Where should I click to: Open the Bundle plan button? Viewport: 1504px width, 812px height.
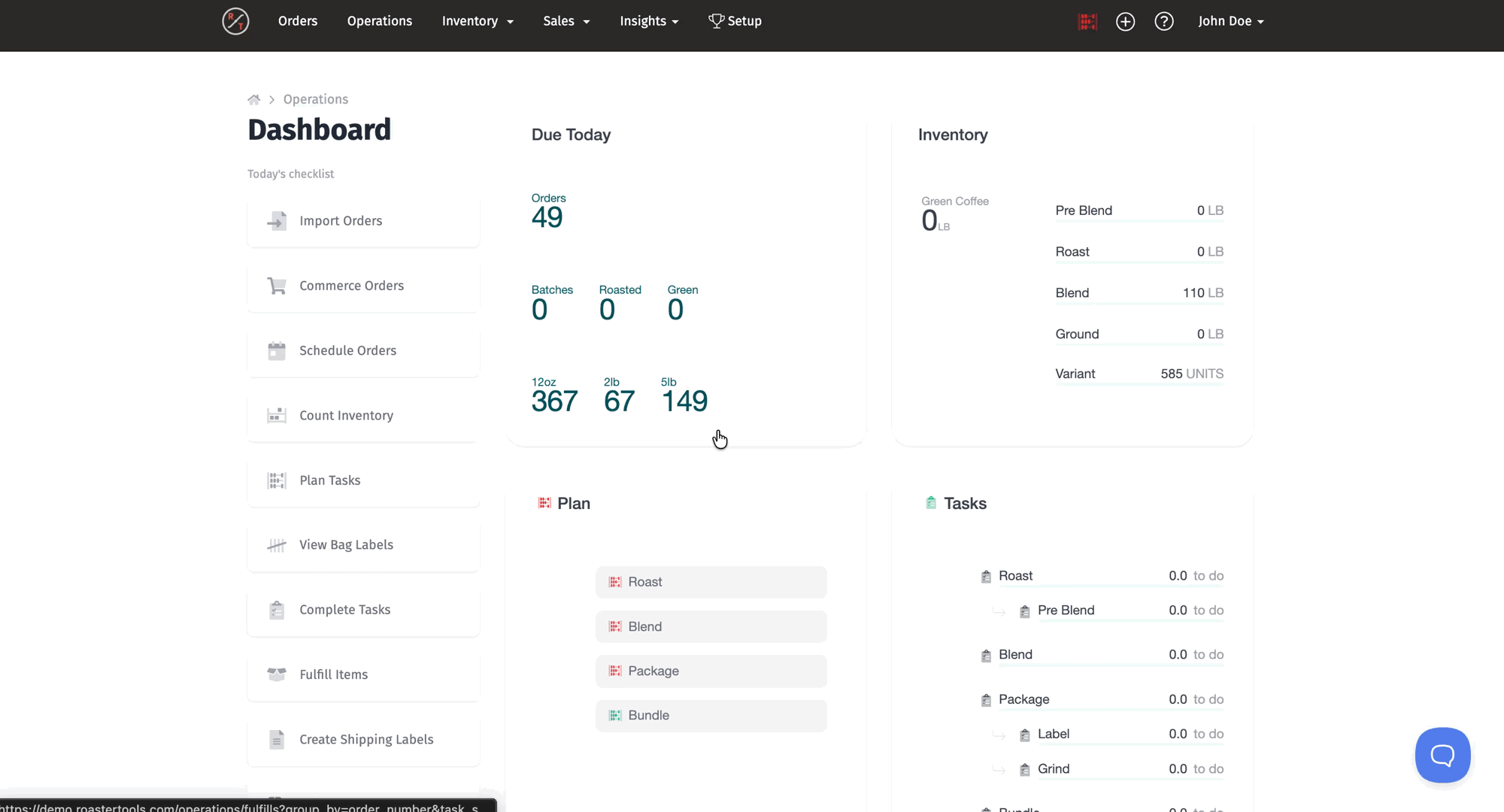[711, 716]
